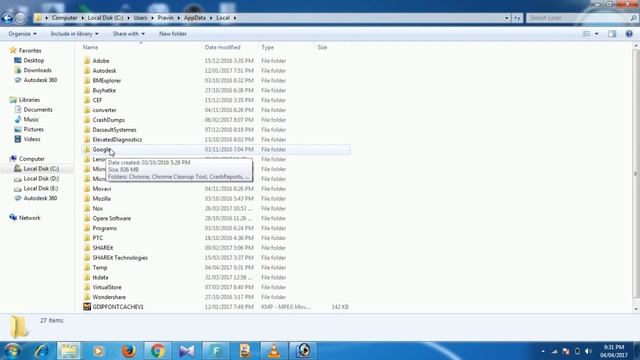Select the CrashDumps folder icon
640x360 pixels.
tap(87, 120)
